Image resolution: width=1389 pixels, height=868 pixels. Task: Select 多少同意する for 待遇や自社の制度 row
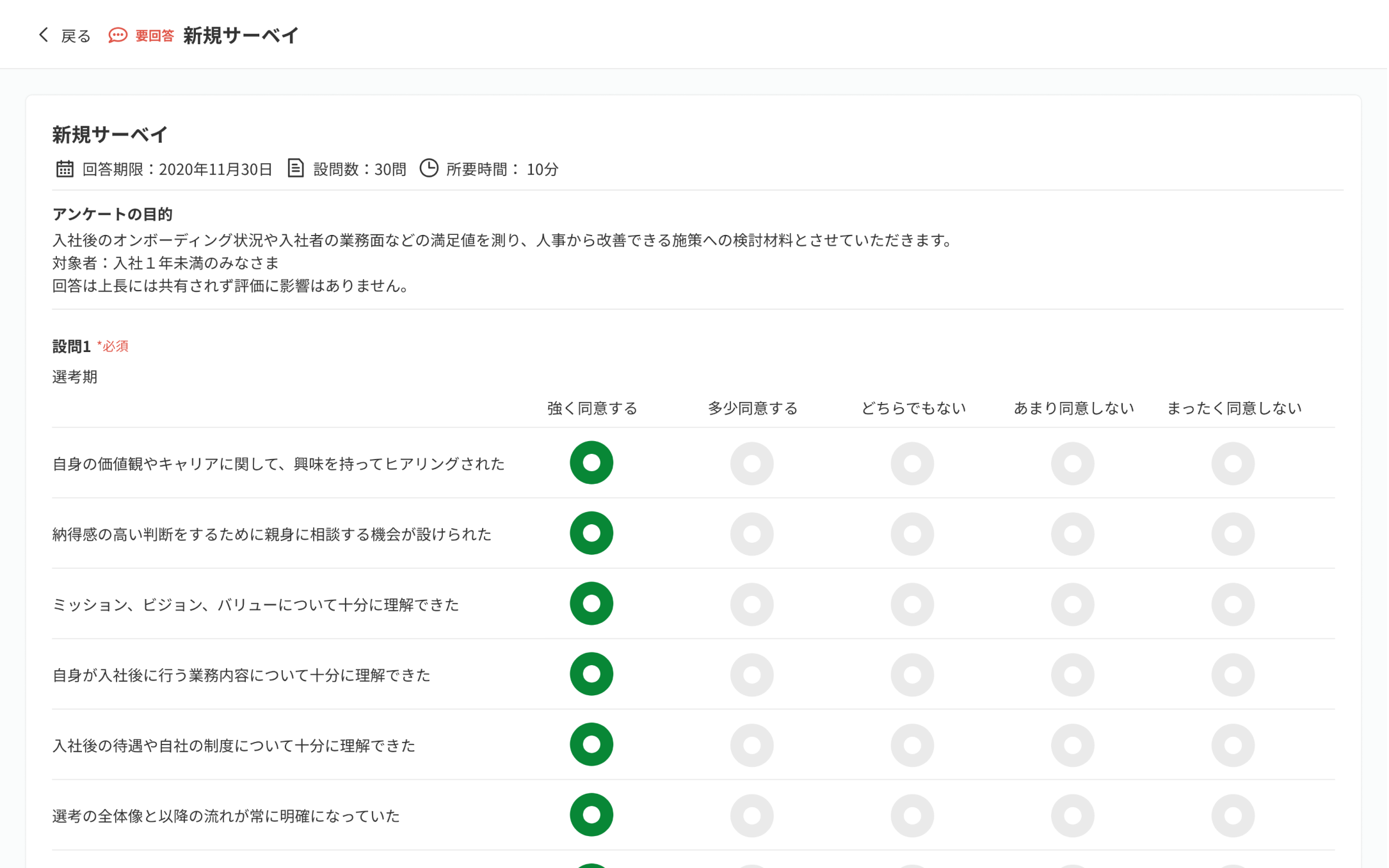point(751,744)
